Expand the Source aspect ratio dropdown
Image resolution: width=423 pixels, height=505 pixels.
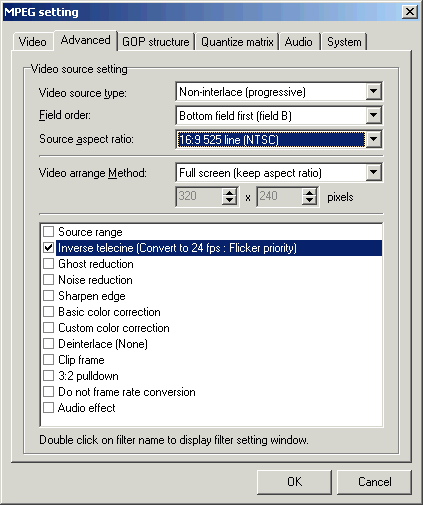pos(374,139)
